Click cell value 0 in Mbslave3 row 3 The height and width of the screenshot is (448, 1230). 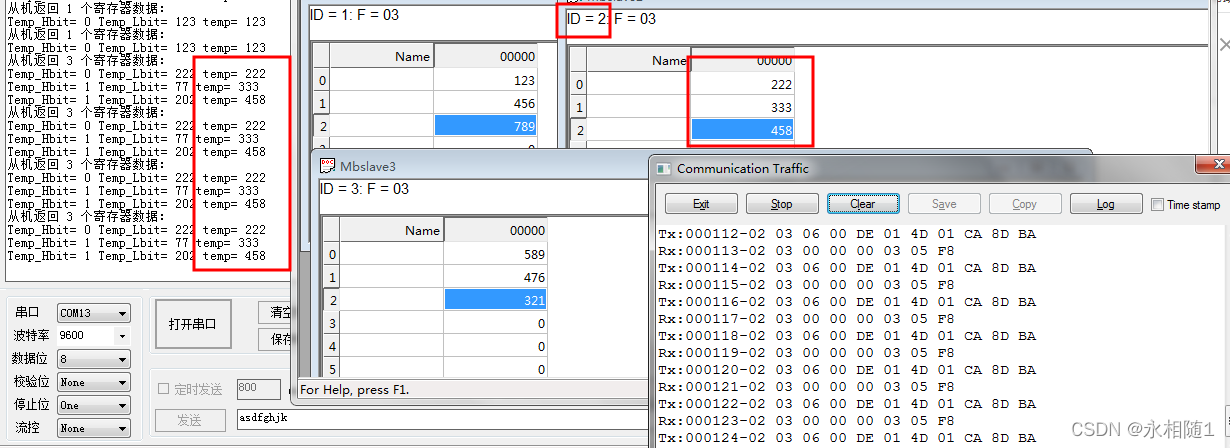(496, 323)
